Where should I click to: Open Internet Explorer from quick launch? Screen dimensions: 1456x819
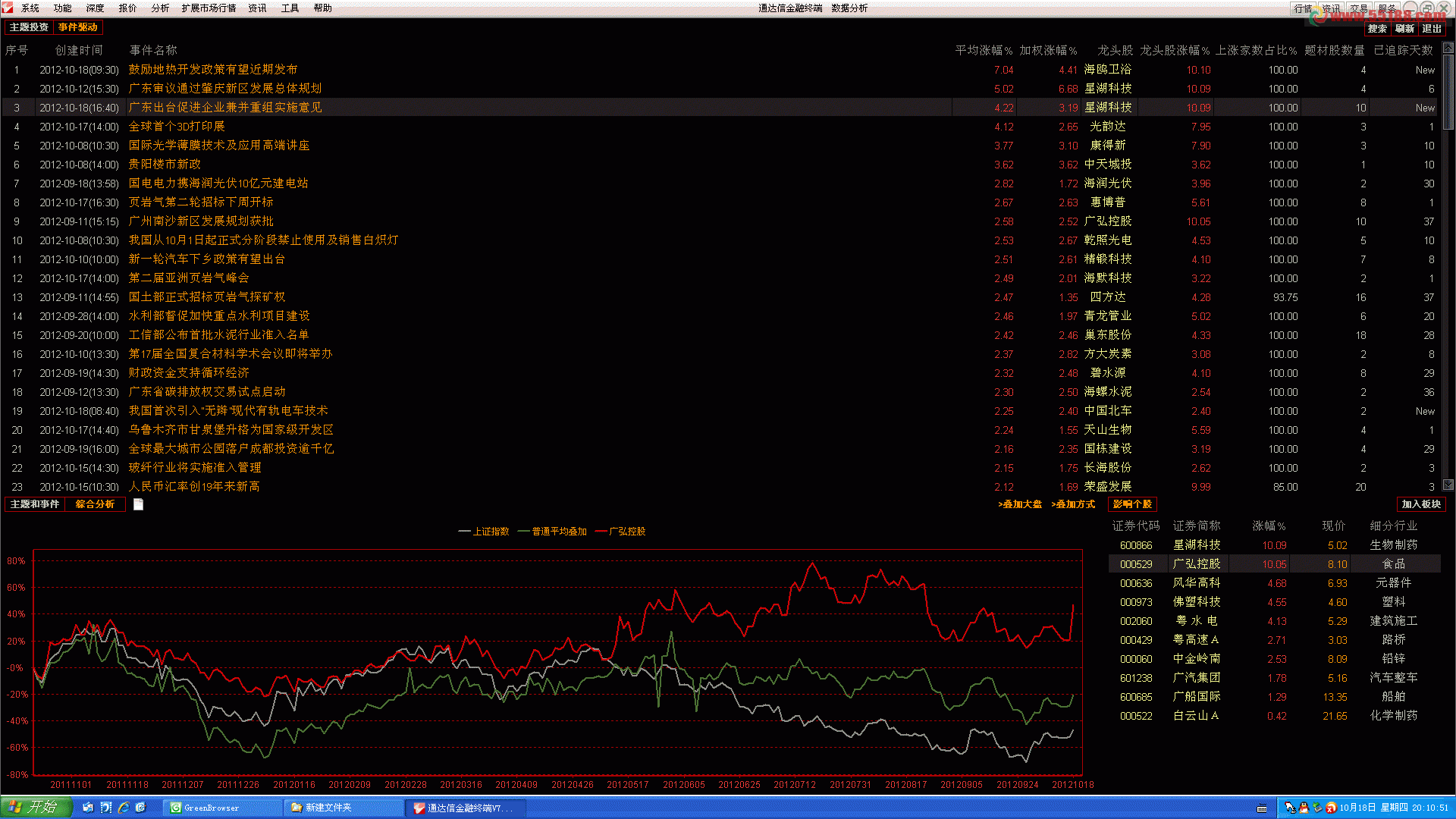click(123, 808)
